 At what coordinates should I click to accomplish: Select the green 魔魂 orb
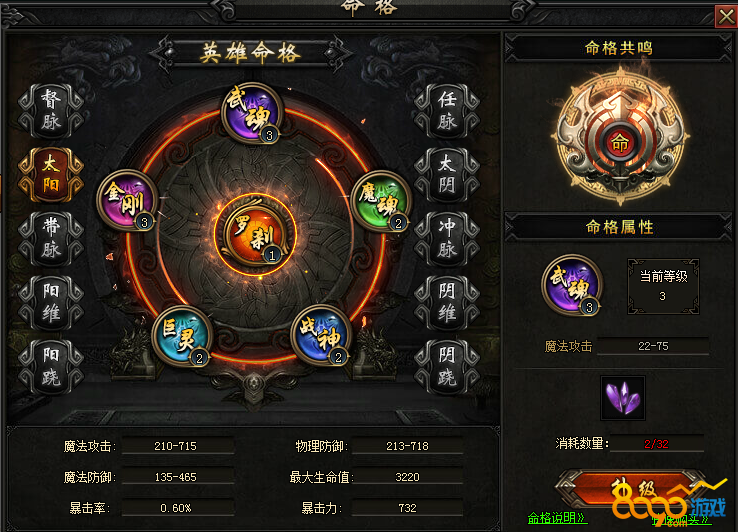(x=381, y=201)
